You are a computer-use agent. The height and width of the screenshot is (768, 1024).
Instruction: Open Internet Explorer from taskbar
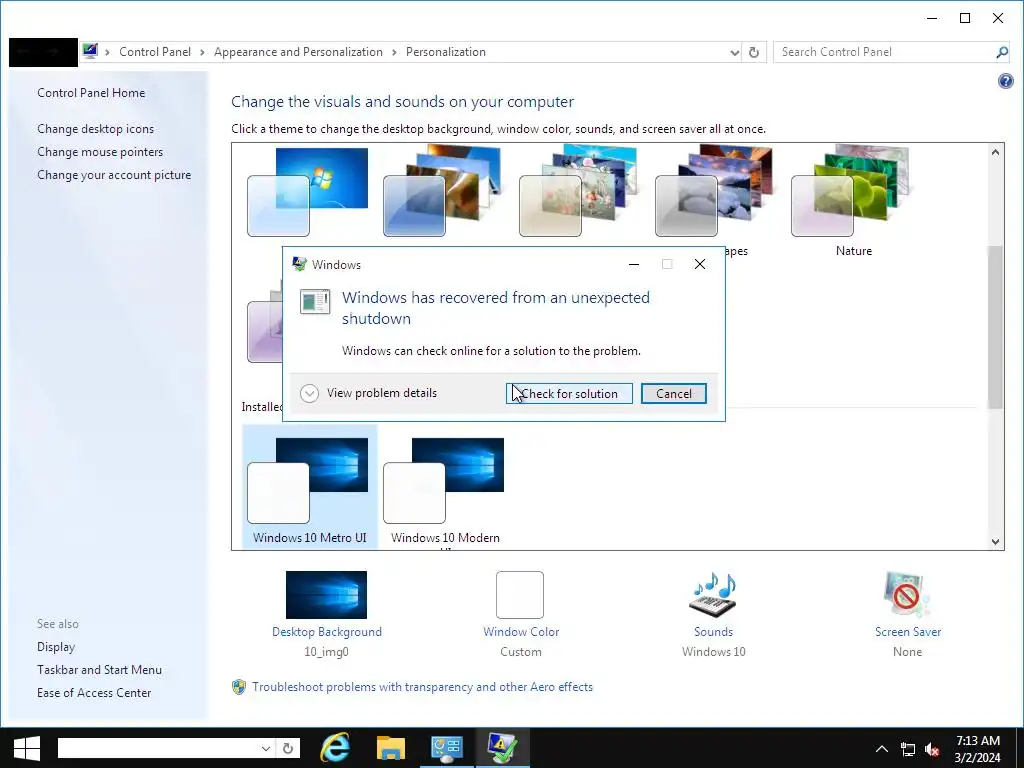point(334,748)
